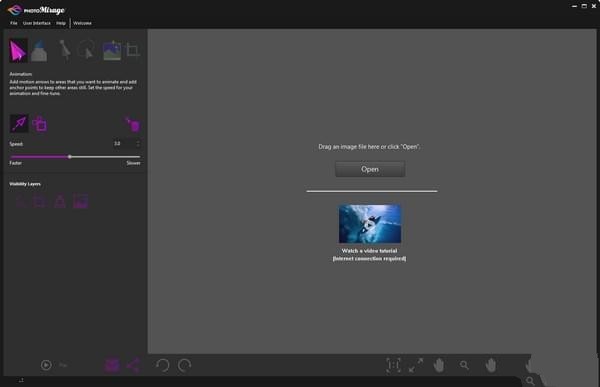
Task: Switch to the Welcome tab
Action: click(82, 23)
